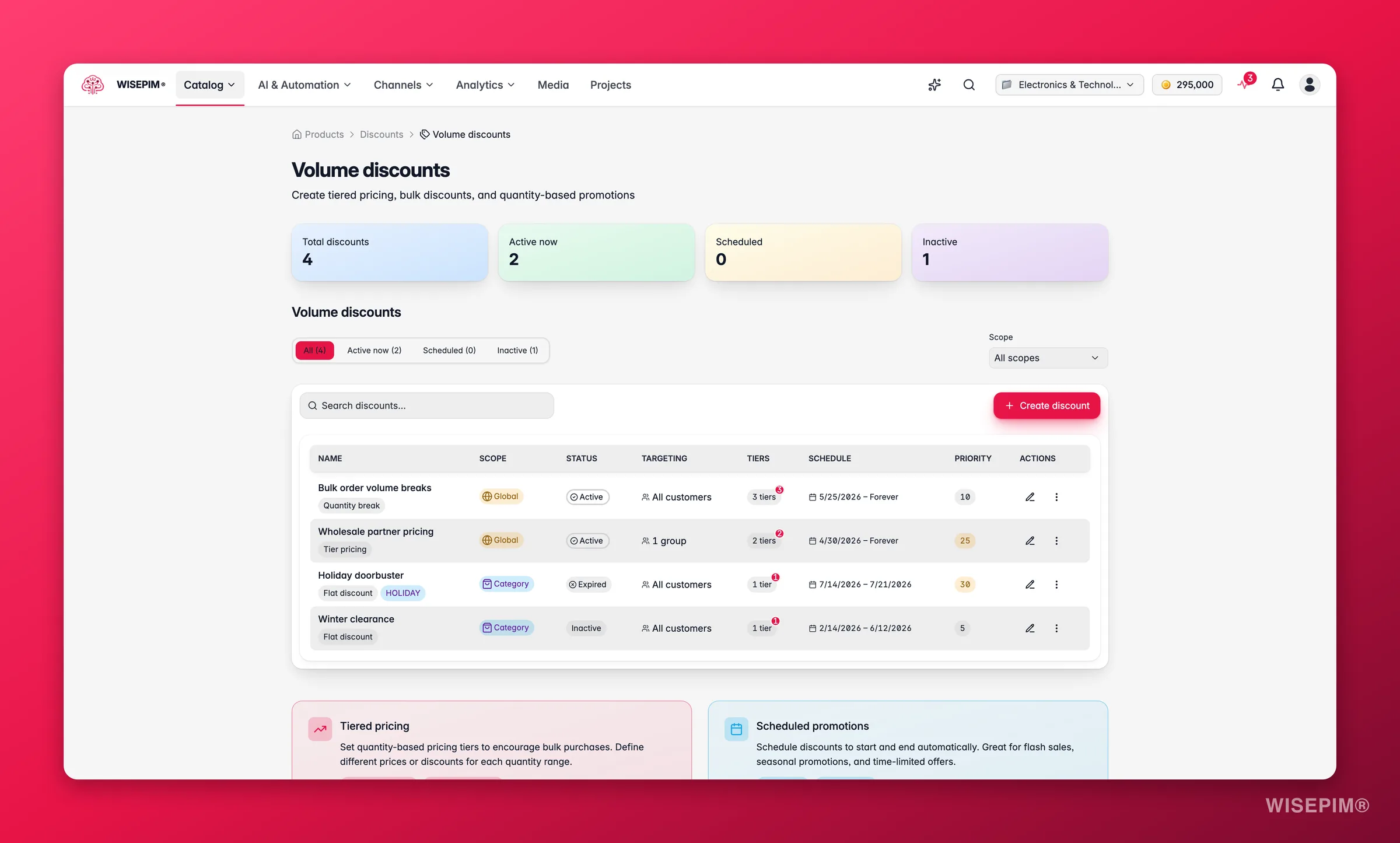Select the Scheduled (0) filter tab
1400x843 pixels.
pyautogui.click(x=449, y=350)
